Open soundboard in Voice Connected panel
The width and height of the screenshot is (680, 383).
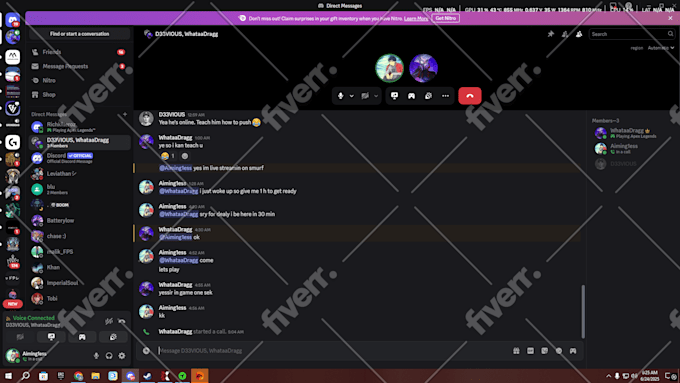[113, 337]
